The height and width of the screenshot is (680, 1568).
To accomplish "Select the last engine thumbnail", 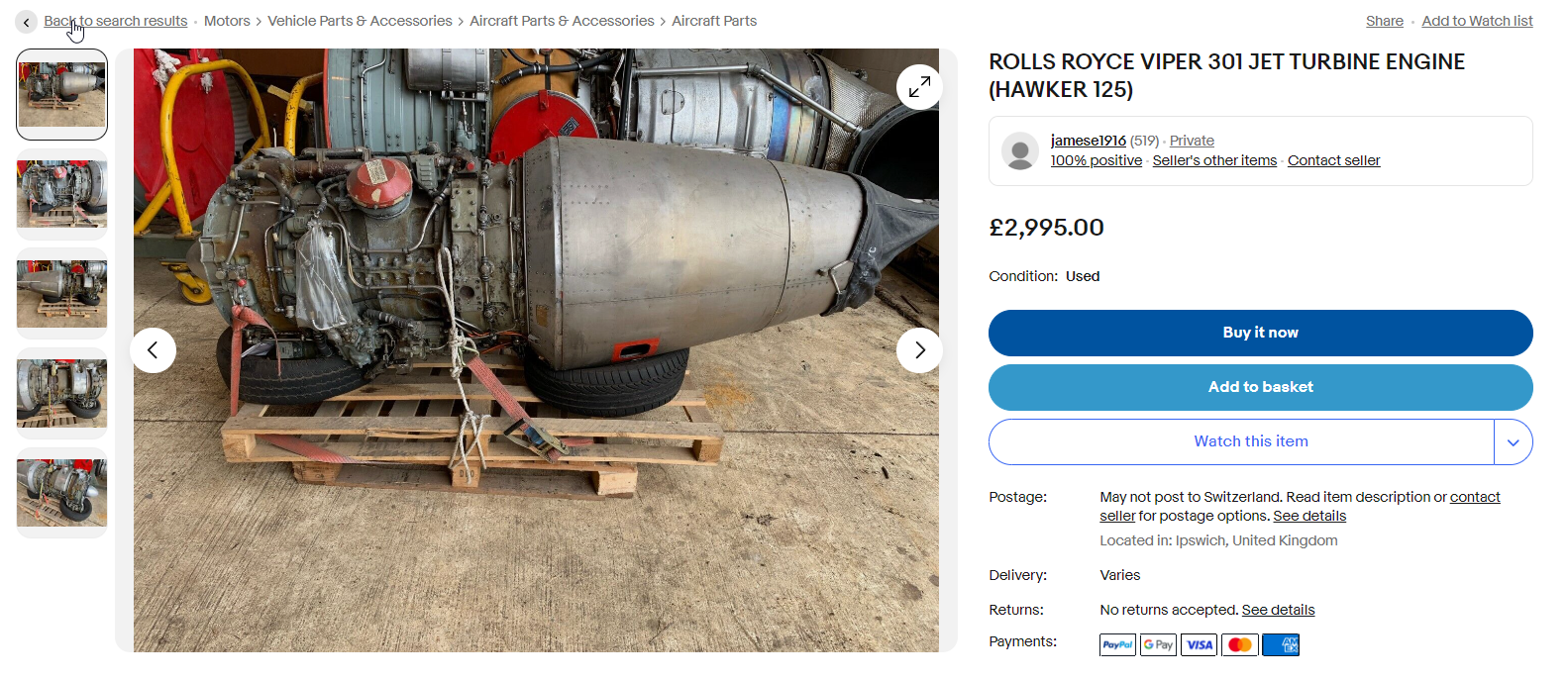I will [61, 493].
